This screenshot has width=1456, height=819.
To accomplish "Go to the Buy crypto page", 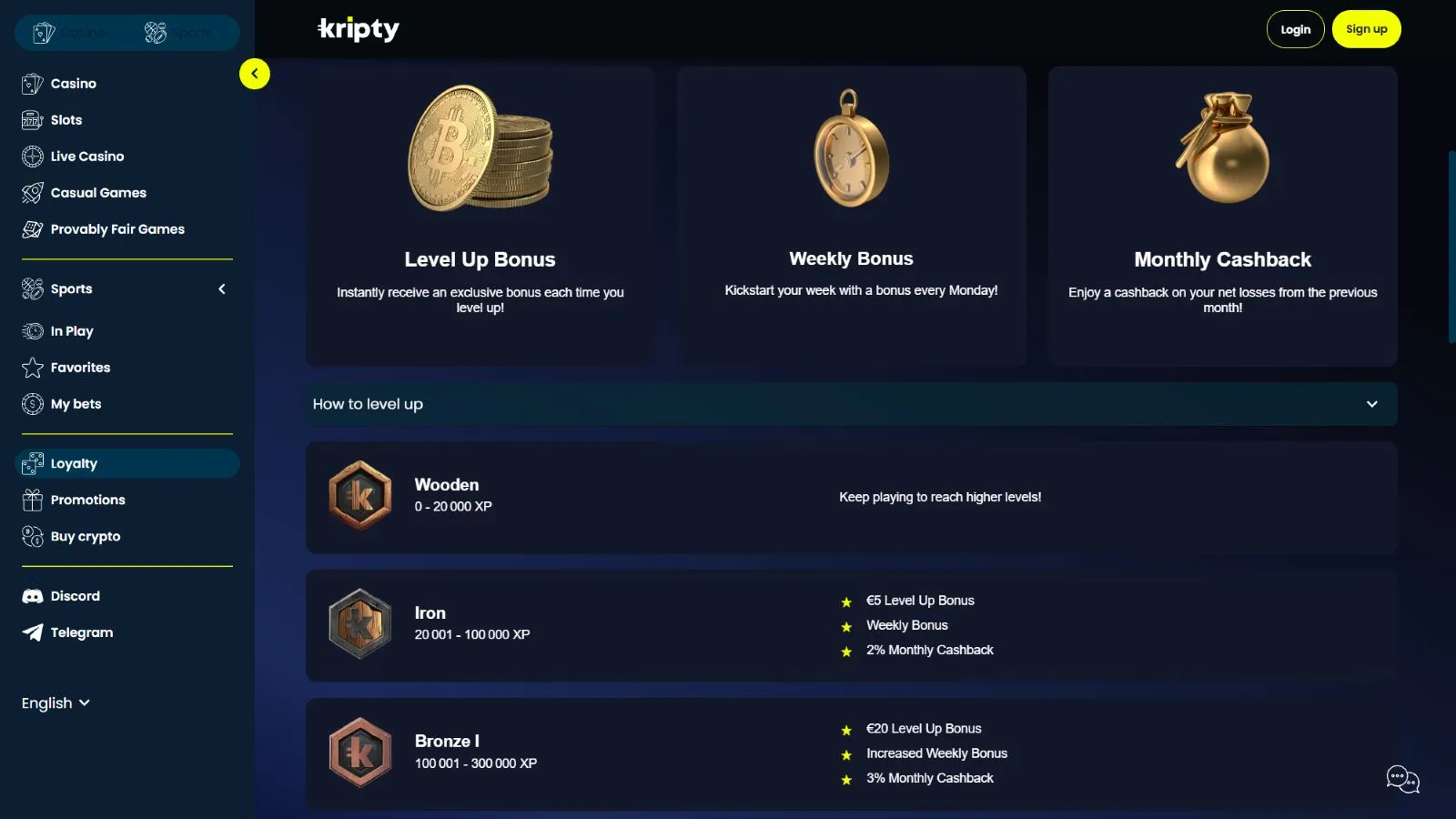I will (x=86, y=536).
